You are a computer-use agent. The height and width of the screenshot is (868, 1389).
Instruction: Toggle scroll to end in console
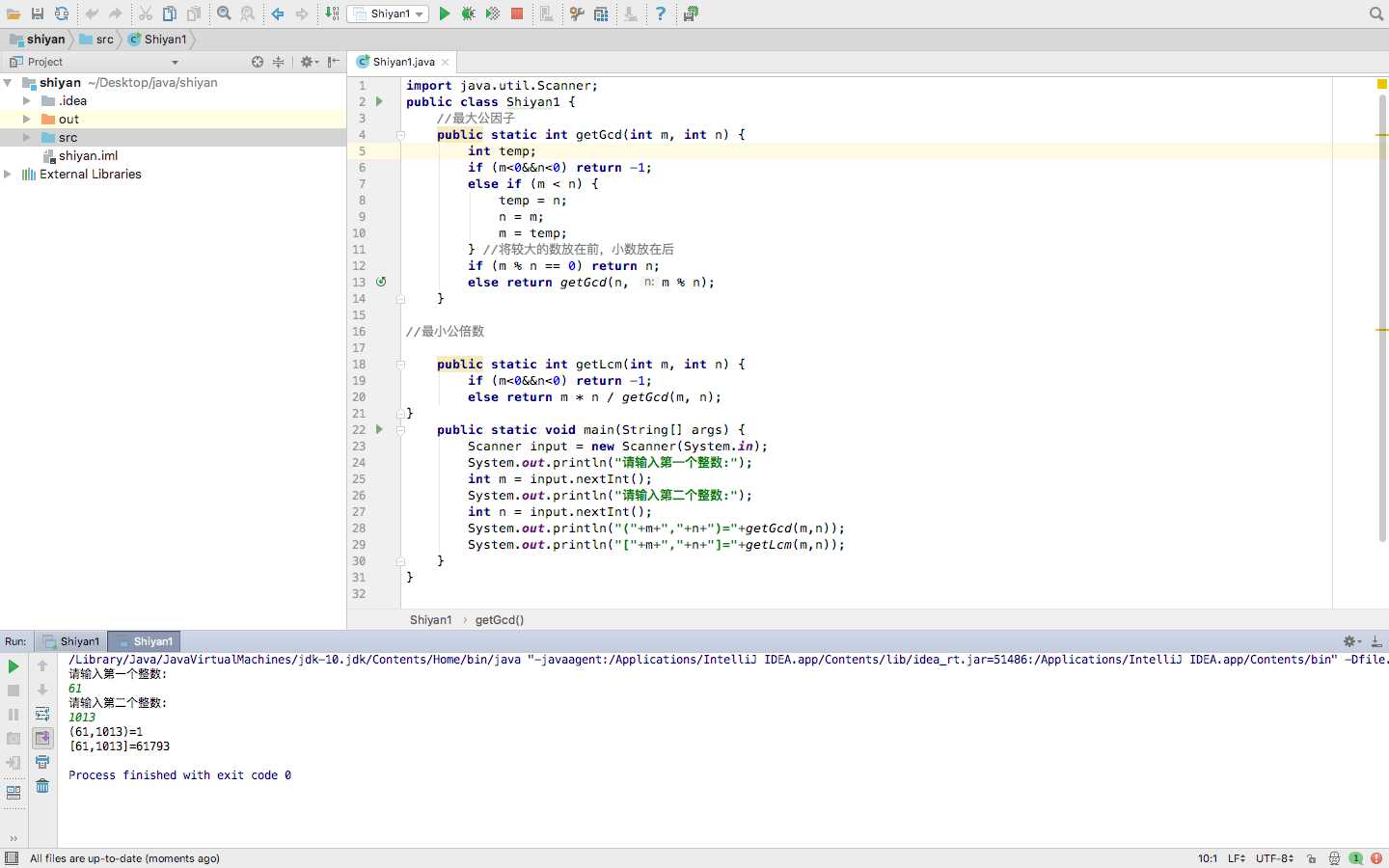pos(42,739)
